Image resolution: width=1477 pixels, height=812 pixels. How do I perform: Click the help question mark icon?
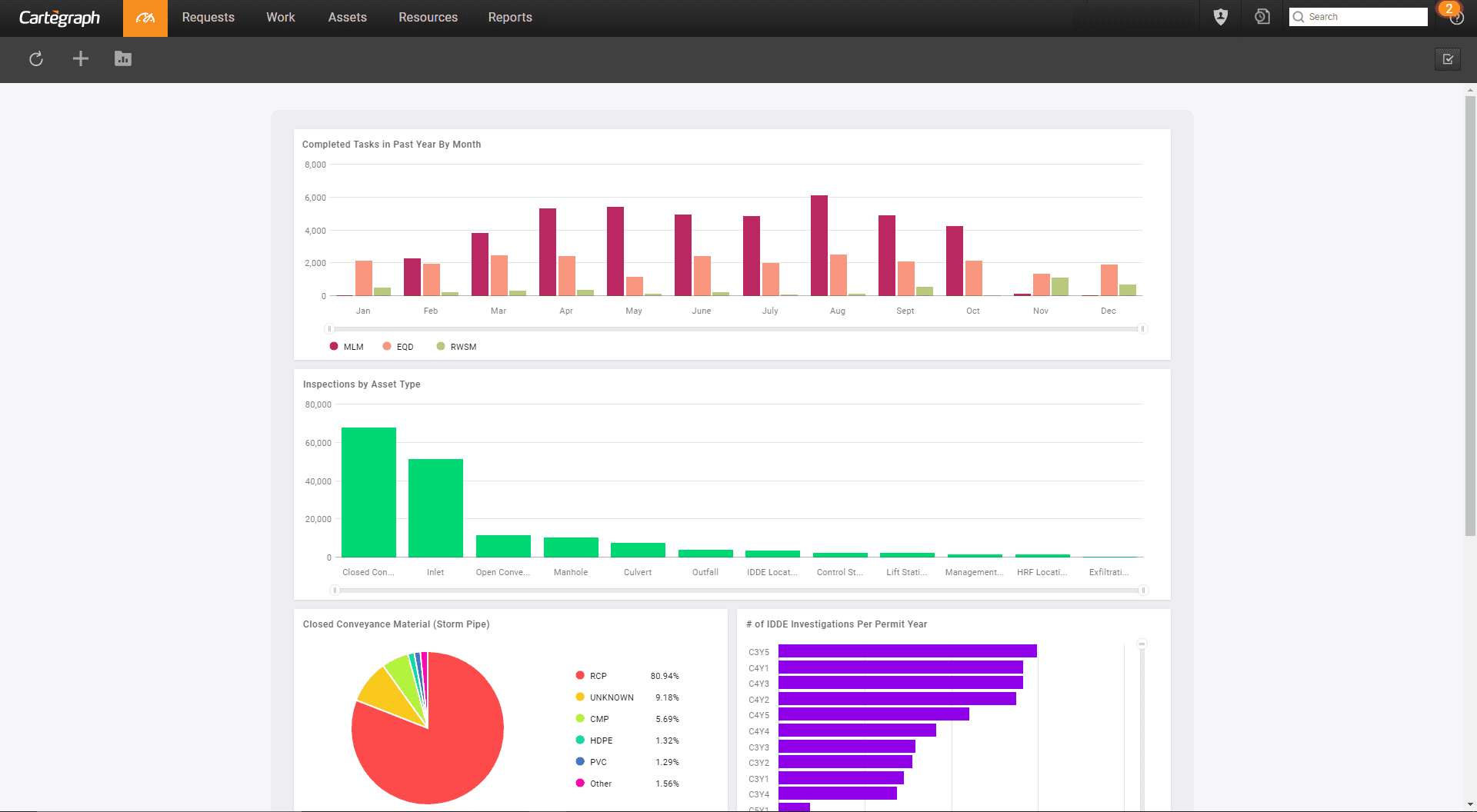(x=1456, y=18)
